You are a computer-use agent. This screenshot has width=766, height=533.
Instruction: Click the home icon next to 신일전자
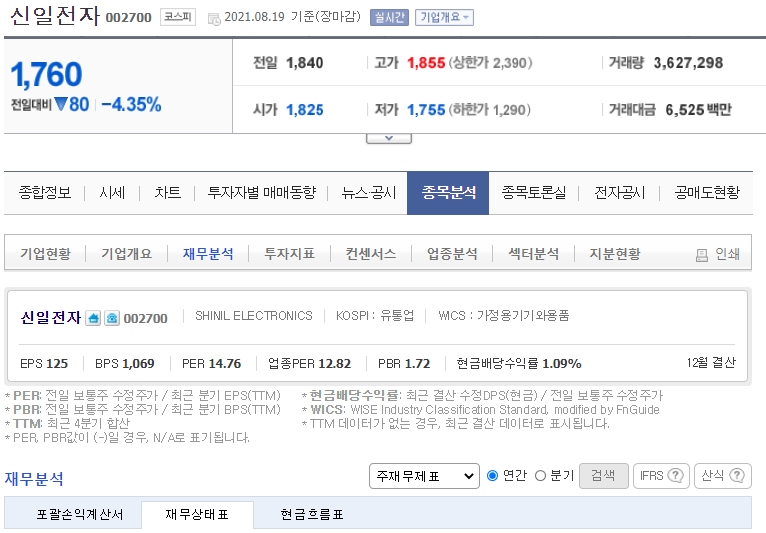click(x=93, y=318)
